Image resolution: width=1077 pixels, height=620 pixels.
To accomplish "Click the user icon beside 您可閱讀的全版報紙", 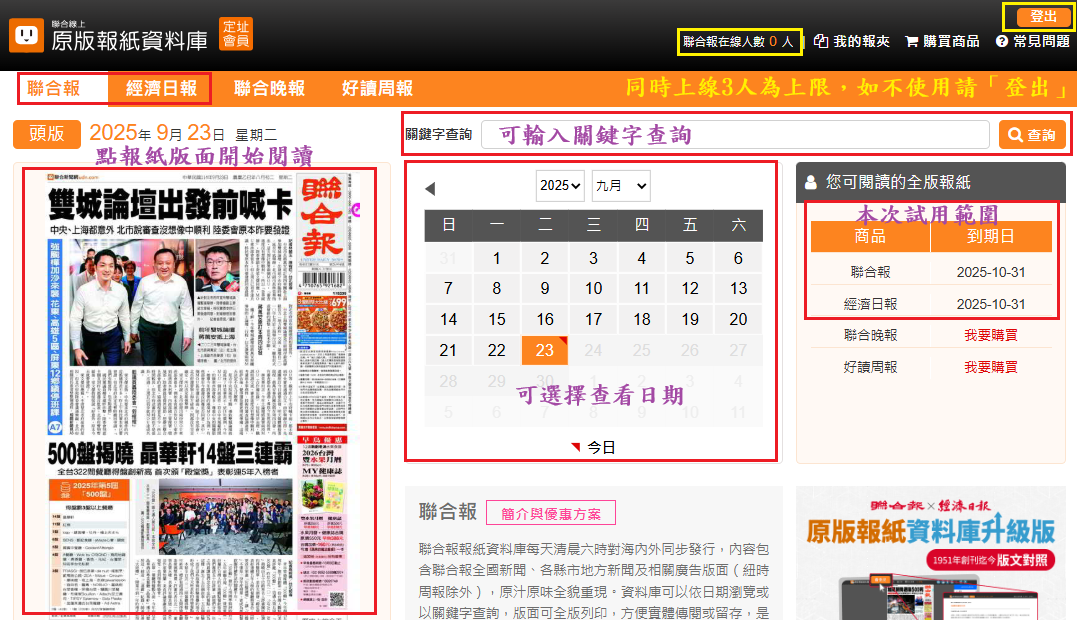I will click(x=810, y=182).
